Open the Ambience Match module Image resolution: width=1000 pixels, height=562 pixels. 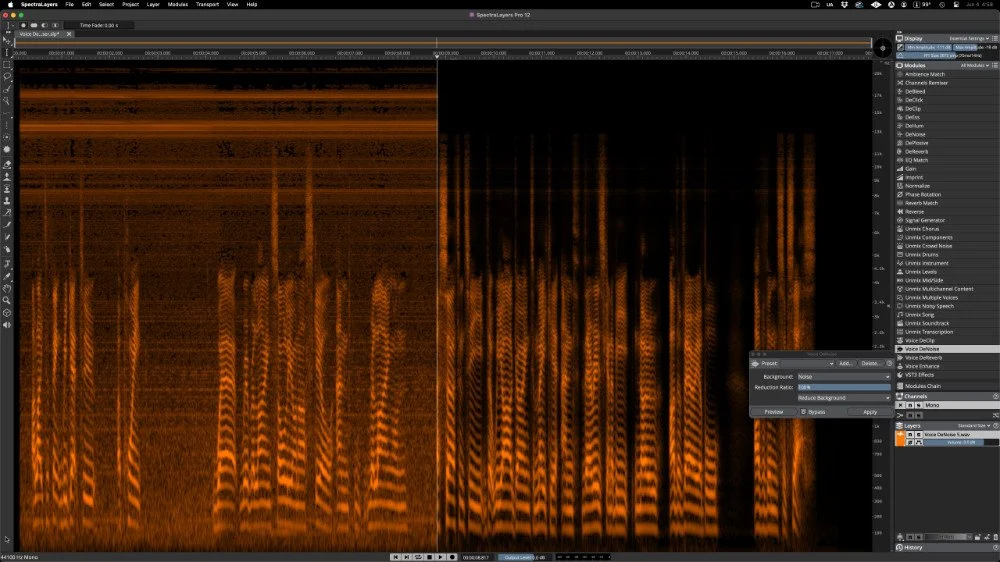click(x=924, y=74)
